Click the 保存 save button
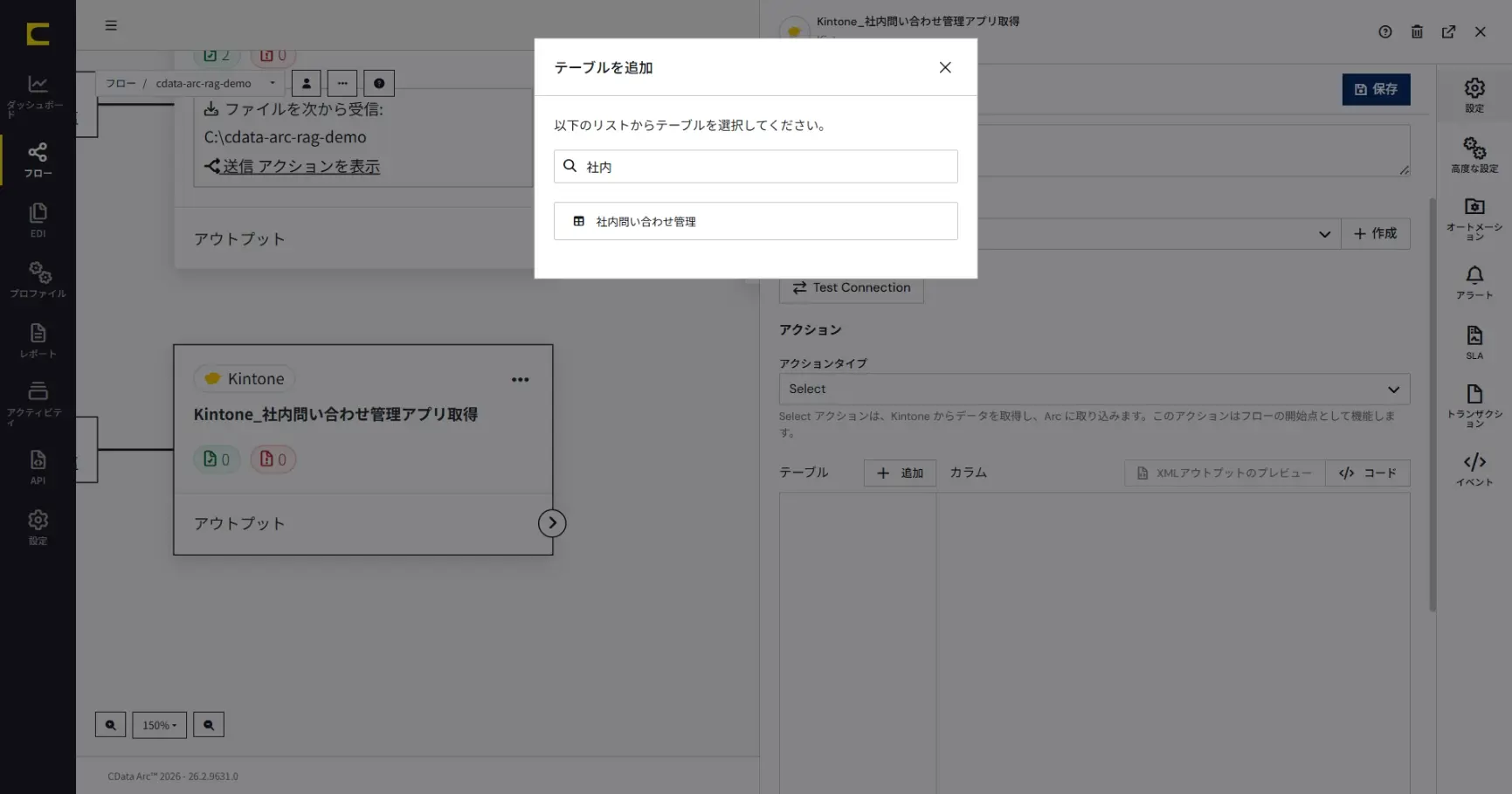Viewport: 1512px width, 794px height. click(1376, 89)
